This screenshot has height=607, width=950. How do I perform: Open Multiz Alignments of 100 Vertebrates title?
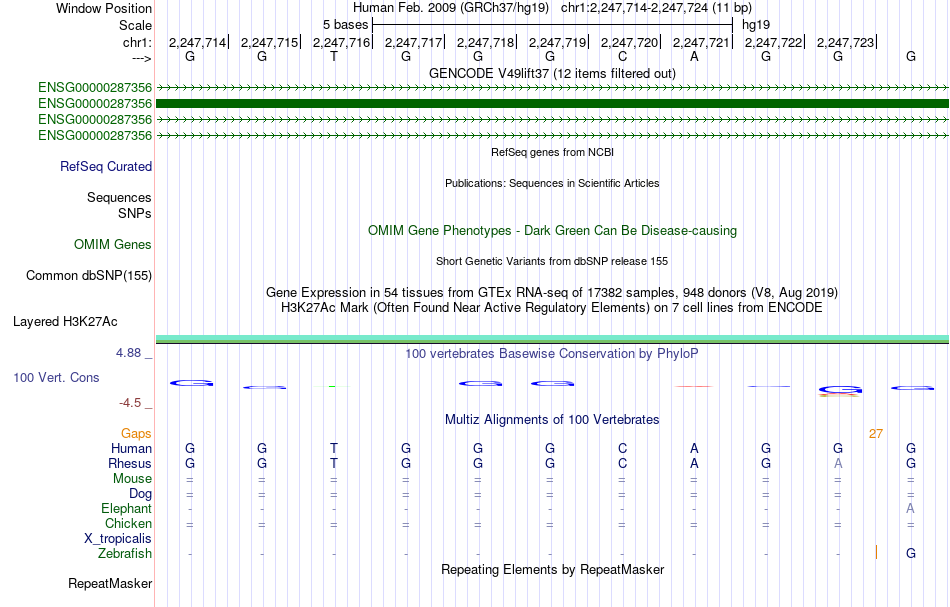552,420
